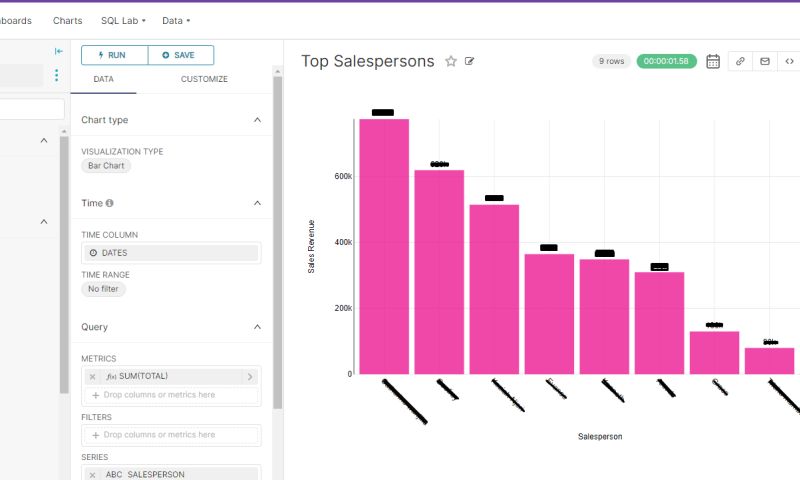Open the SQL Lab dropdown menu
This screenshot has height=480, width=800.
(123, 20)
